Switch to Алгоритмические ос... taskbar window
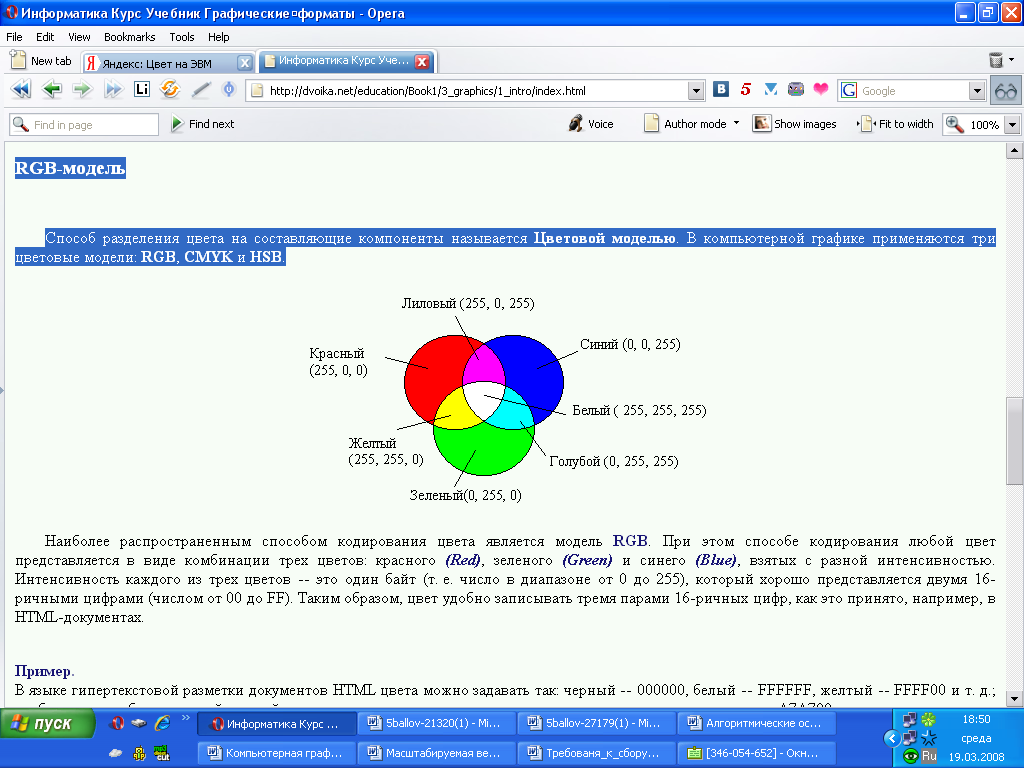The image size is (1024, 768). 757,724
